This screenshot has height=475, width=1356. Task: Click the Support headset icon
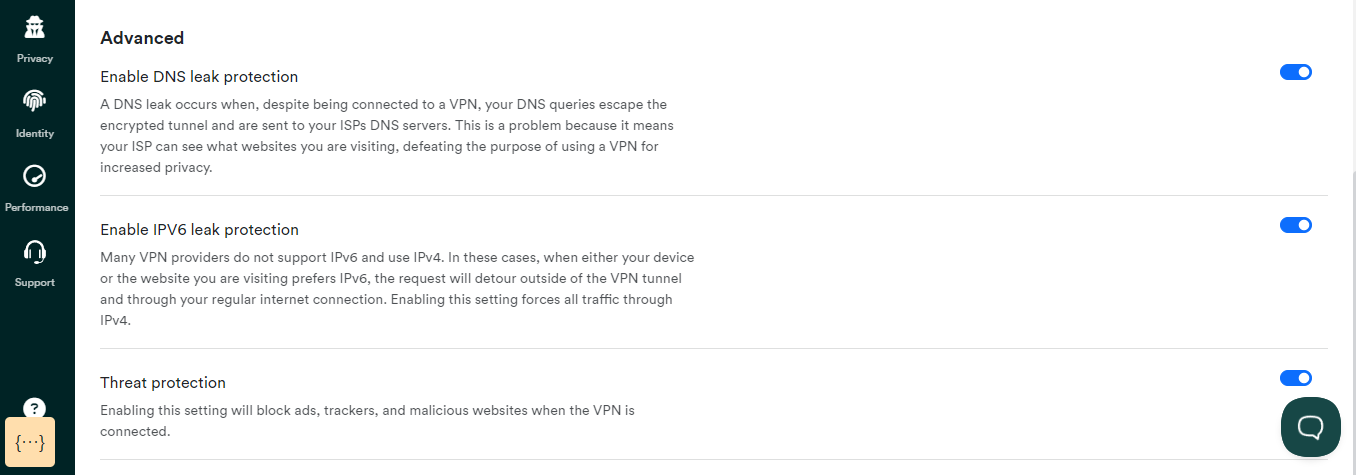[34, 251]
